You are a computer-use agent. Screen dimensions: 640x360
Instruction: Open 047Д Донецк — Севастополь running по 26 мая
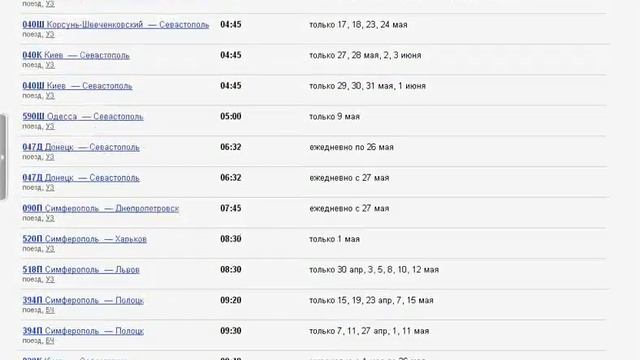click(81, 147)
